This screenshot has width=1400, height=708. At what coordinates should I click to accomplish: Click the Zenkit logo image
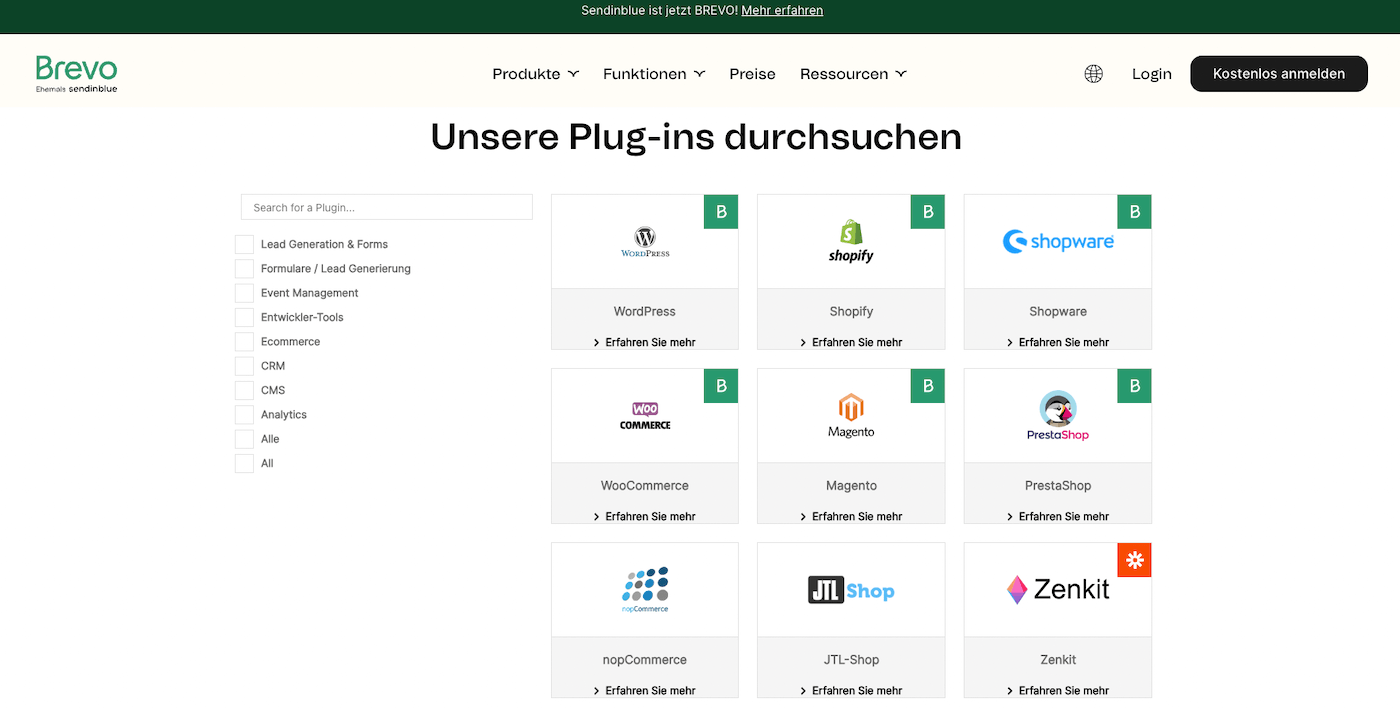click(x=1058, y=589)
